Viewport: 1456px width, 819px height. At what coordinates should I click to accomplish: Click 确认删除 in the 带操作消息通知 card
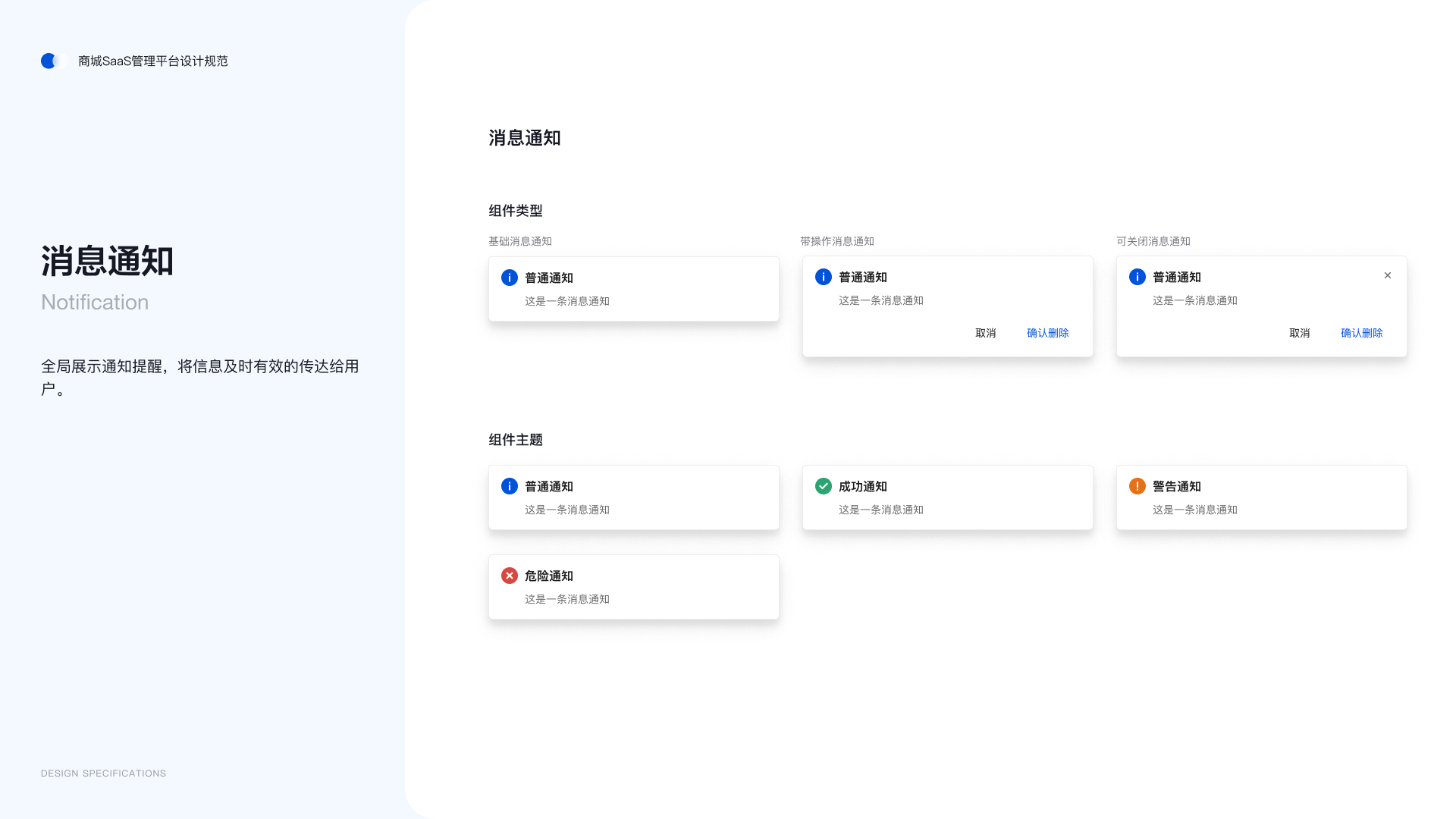click(1046, 333)
